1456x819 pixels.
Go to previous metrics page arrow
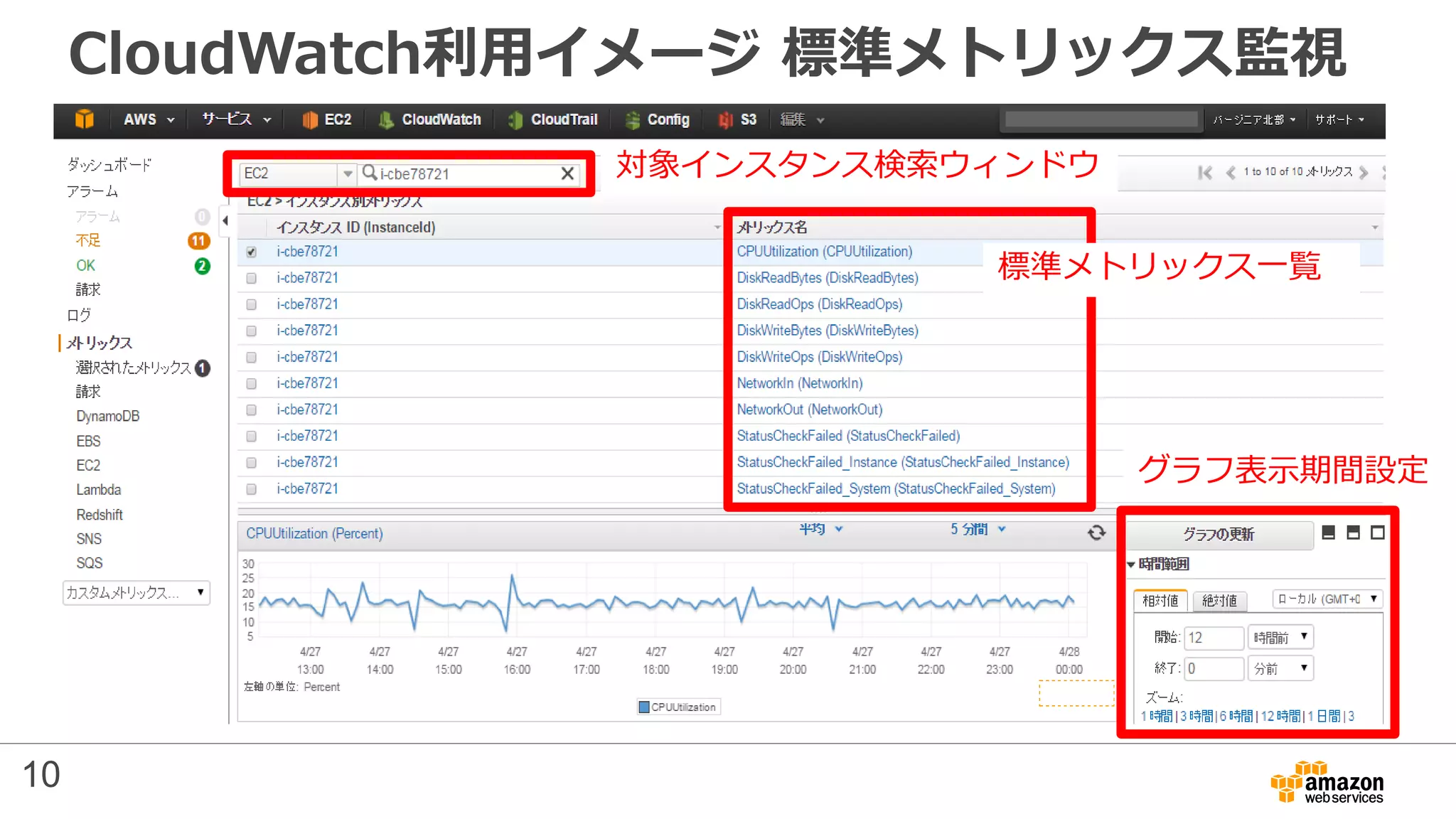pyautogui.click(x=1231, y=173)
